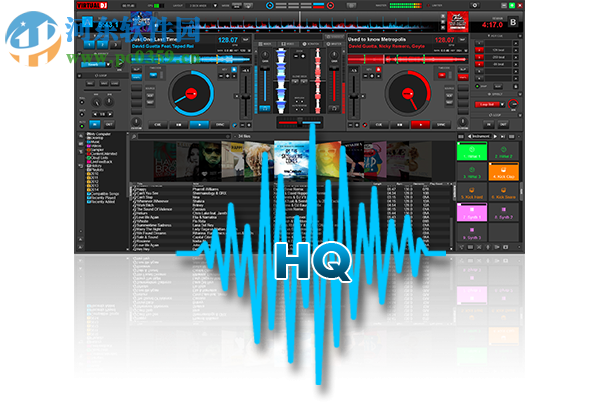Trigger sampler pad 7 Synth 1
This screenshot has width=600, height=403.
tap(472, 212)
